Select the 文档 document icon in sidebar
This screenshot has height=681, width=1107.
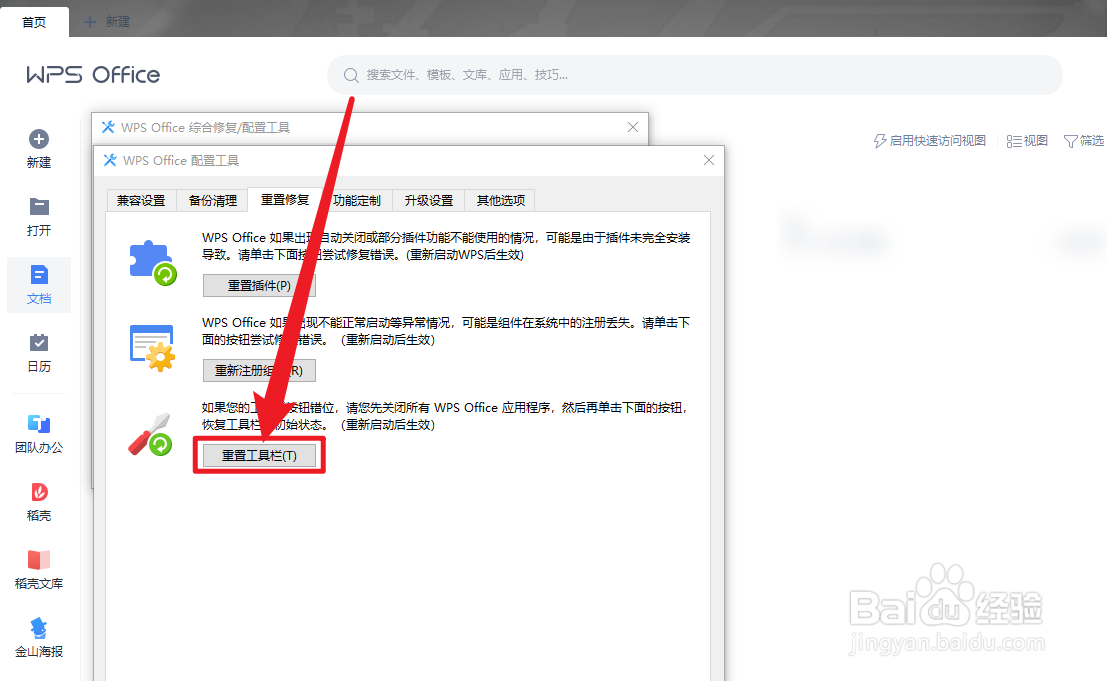[39, 275]
